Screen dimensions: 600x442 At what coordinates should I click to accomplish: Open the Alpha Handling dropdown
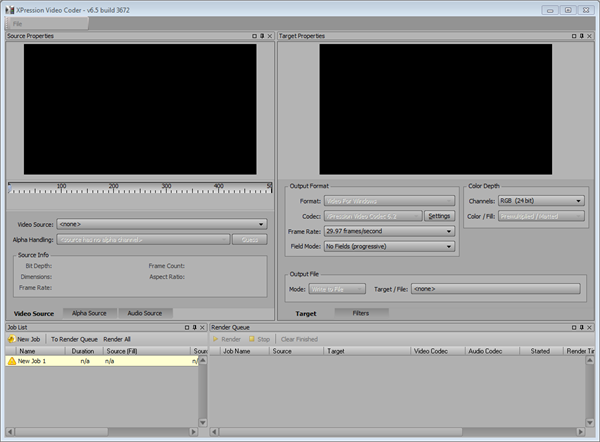(143, 240)
